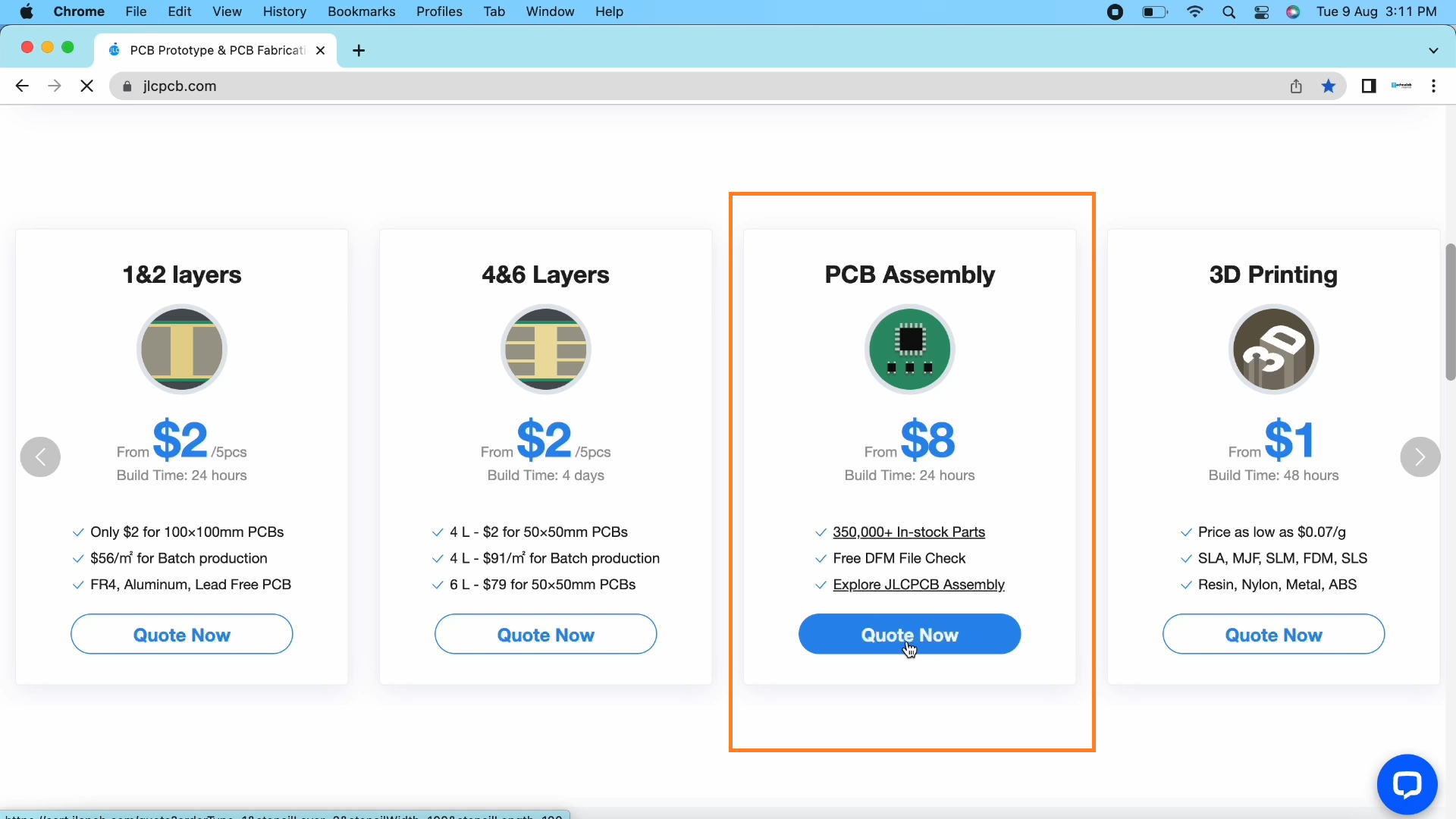Click 'SLA, MJF, SLM, FDM, SLS' text
The image size is (1456, 819).
tap(1282, 559)
